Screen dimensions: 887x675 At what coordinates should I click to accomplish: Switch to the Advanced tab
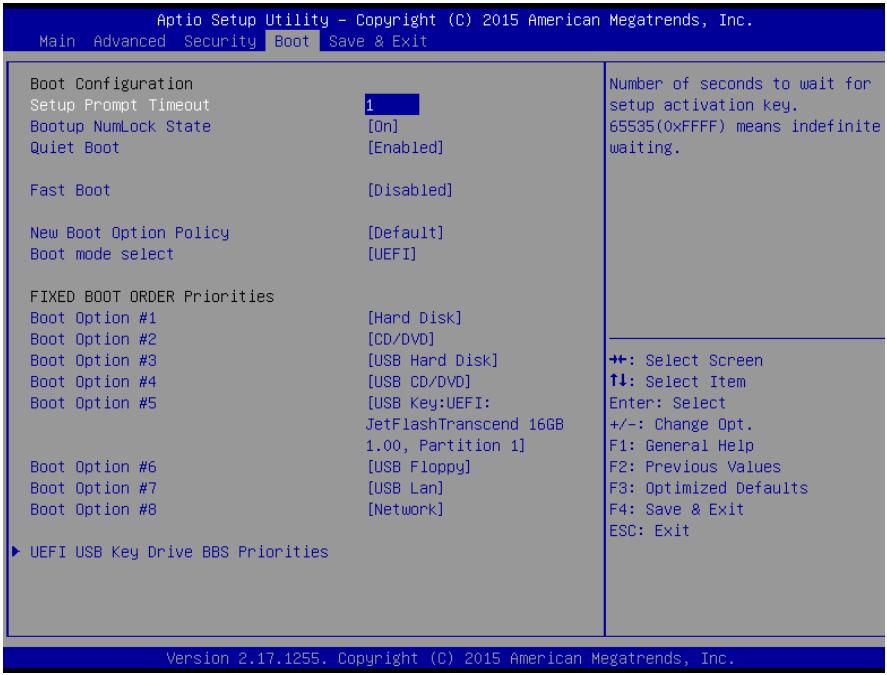(x=130, y=41)
